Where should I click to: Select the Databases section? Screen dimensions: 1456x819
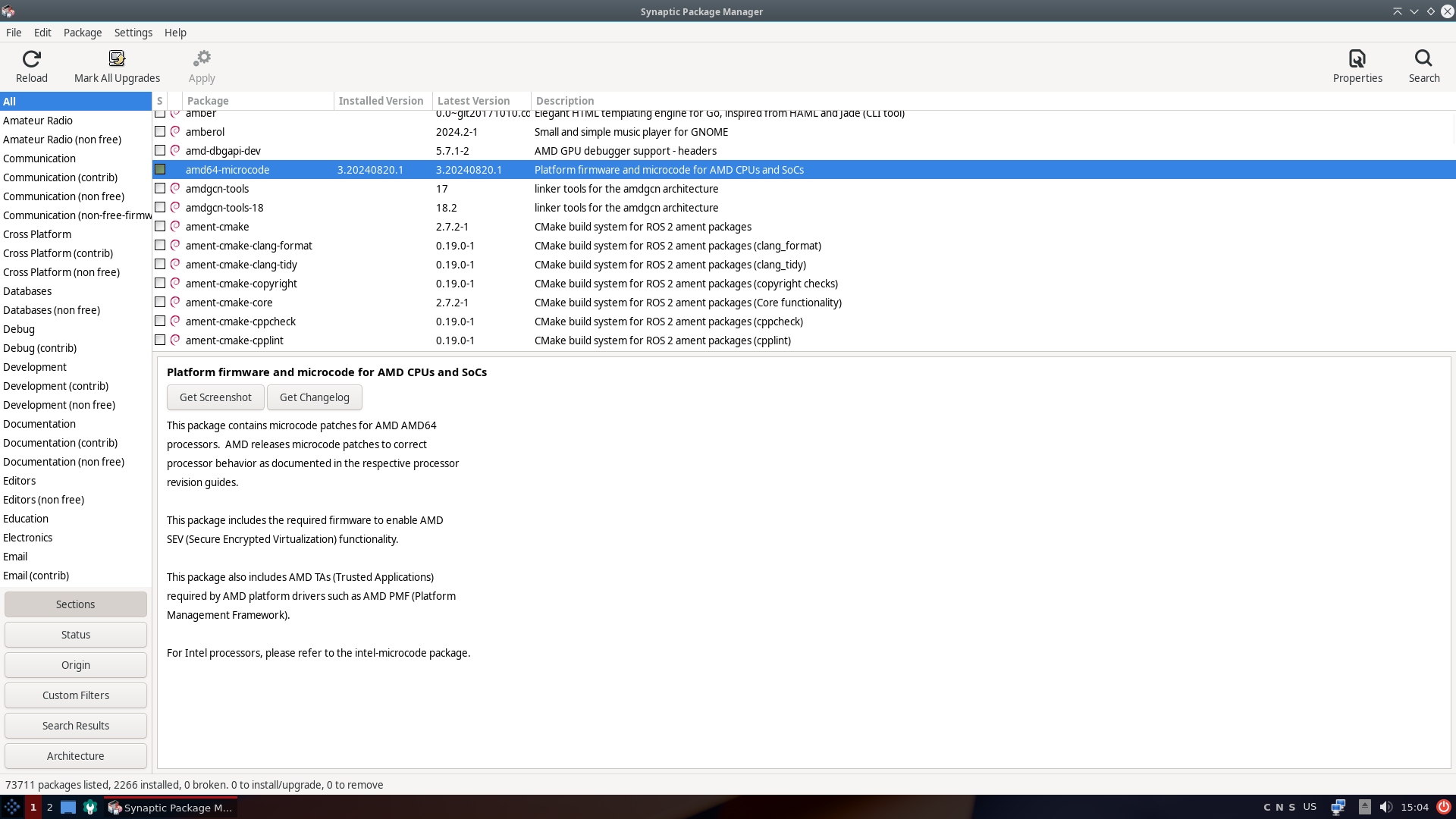tap(76, 291)
